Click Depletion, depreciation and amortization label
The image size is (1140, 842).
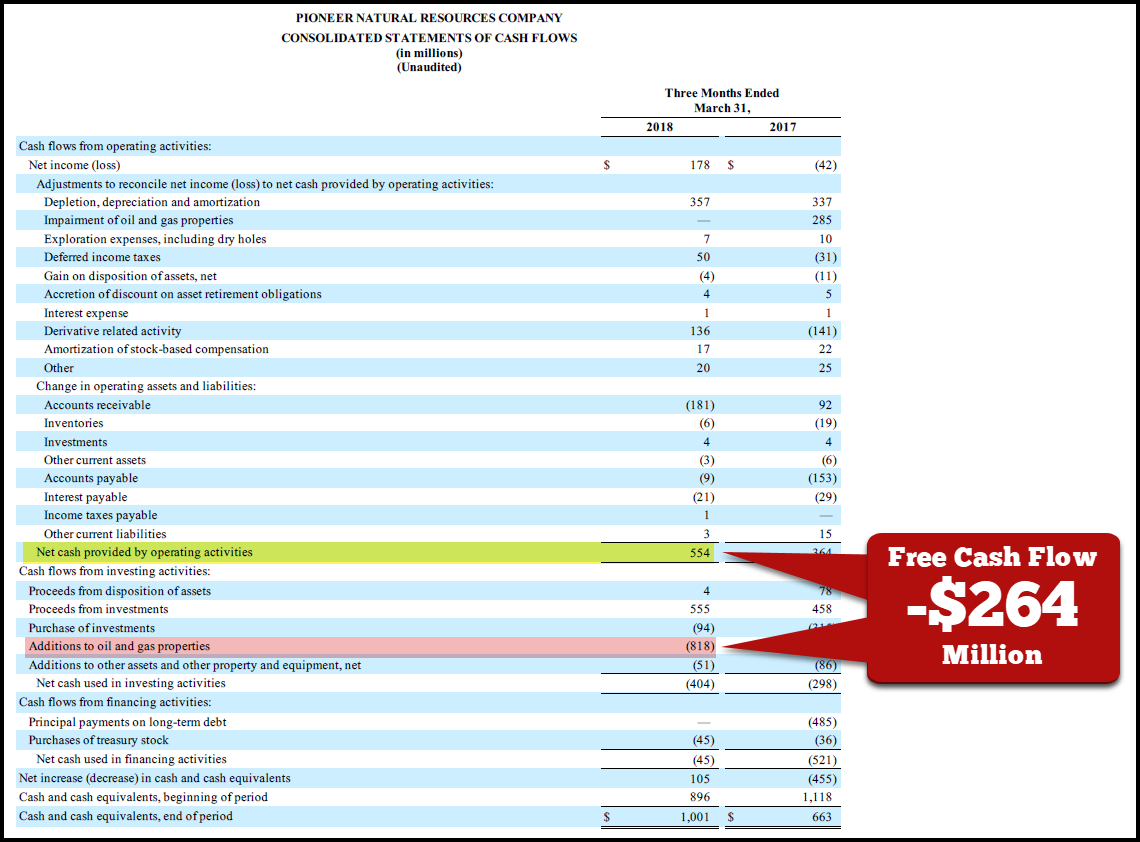point(152,202)
